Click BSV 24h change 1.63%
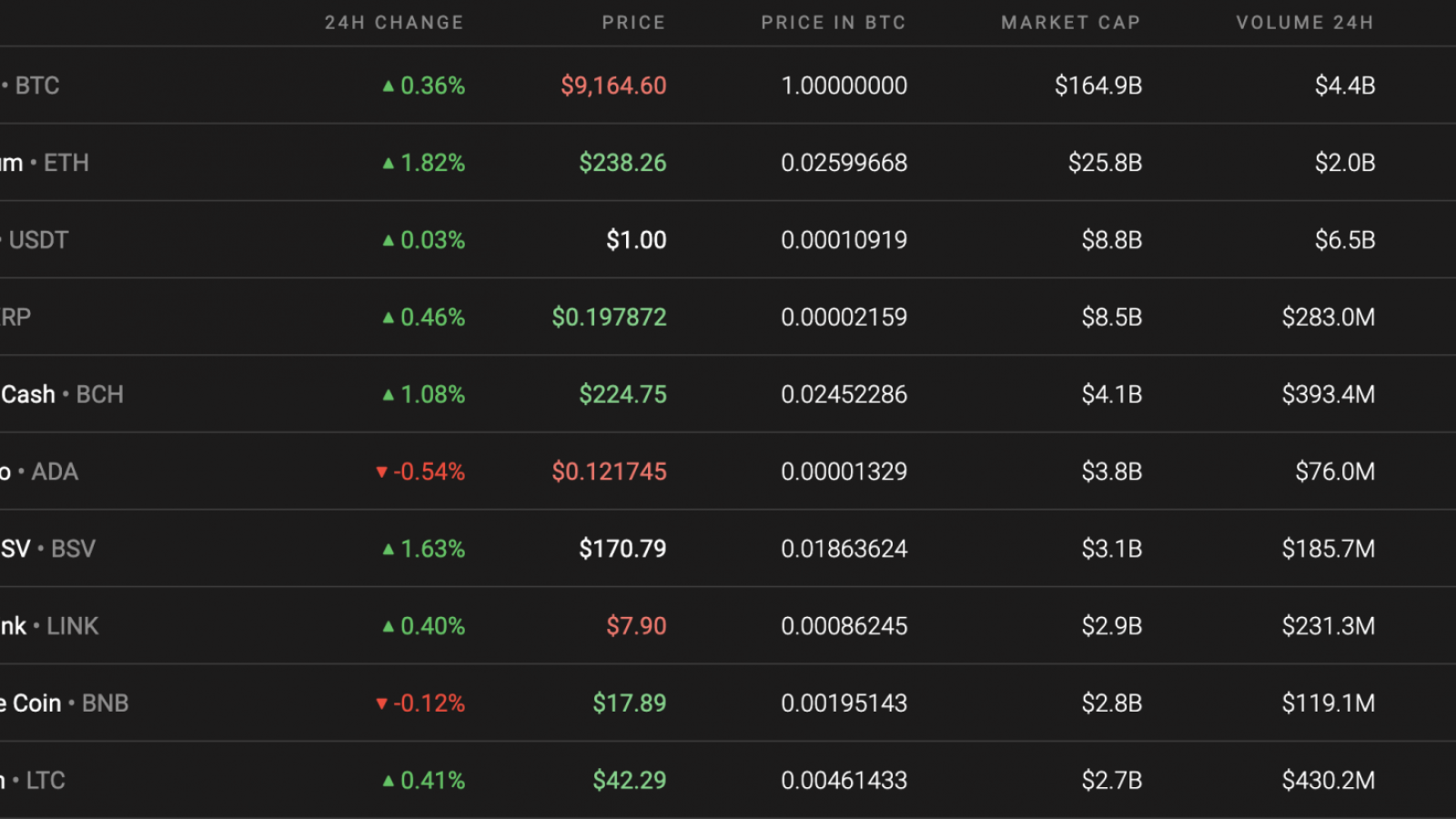Screen dimensions: 1456x819 [x=424, y=549]
